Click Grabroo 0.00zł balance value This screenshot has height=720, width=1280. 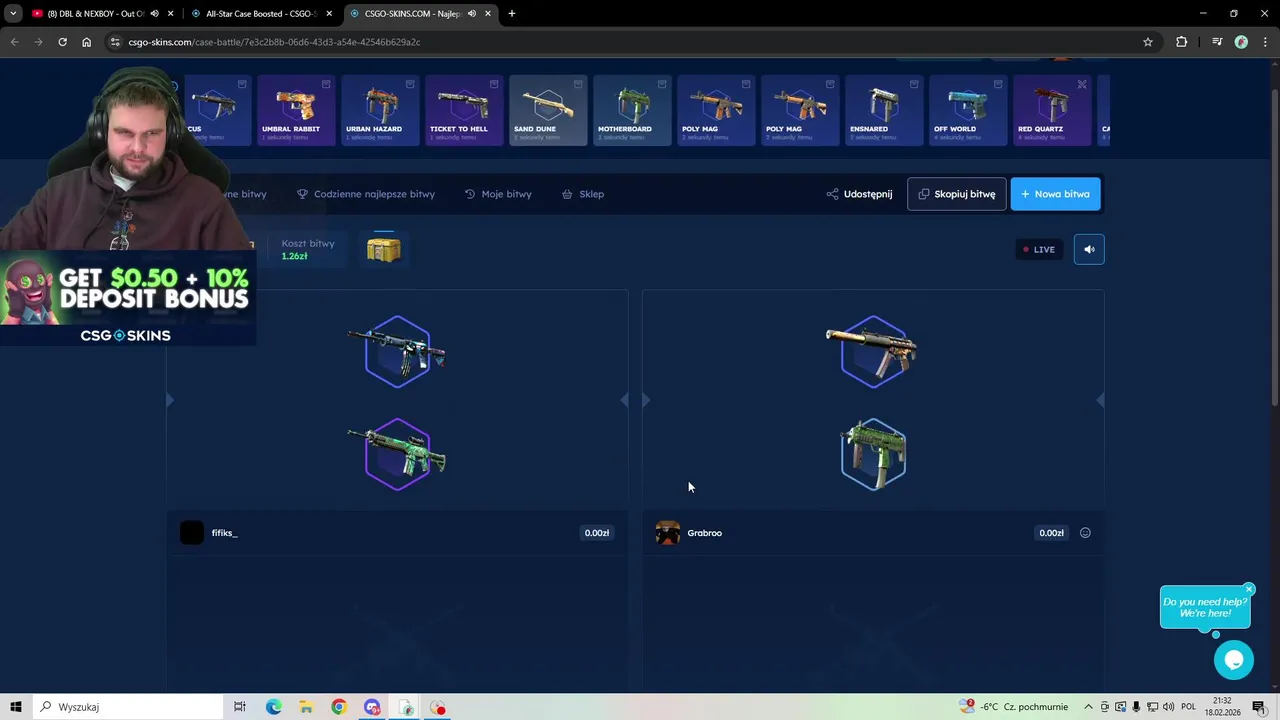pos(1051,533)
